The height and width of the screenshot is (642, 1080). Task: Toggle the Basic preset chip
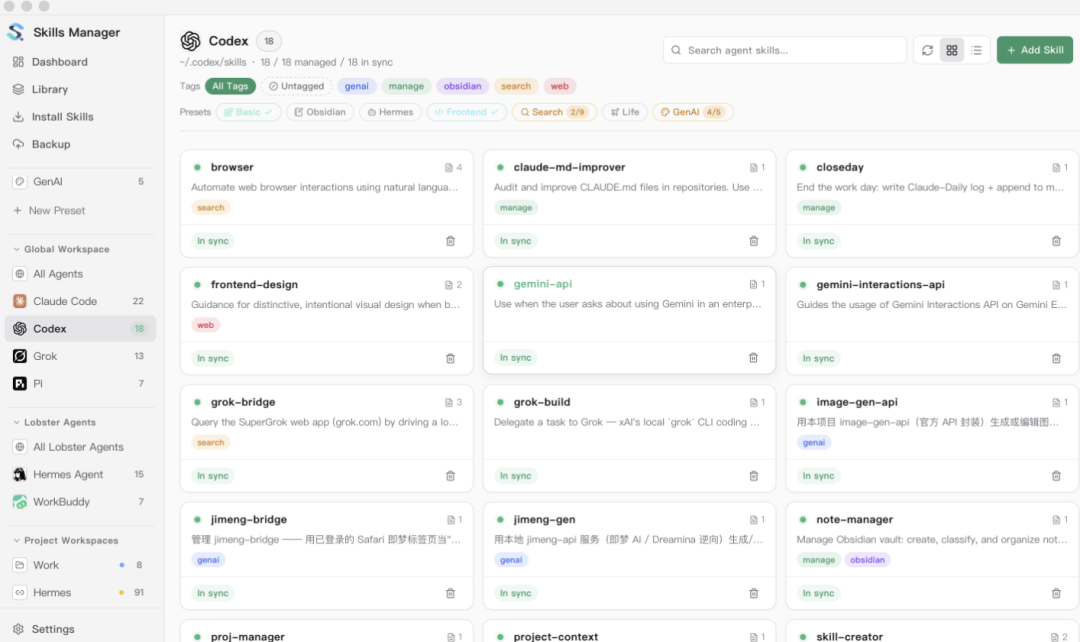coord(248,112)
